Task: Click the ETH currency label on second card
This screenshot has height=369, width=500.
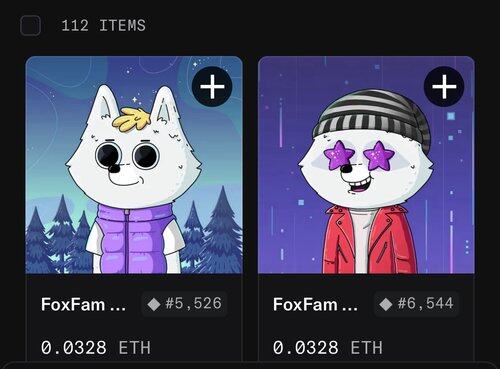Action: (367, 348)
